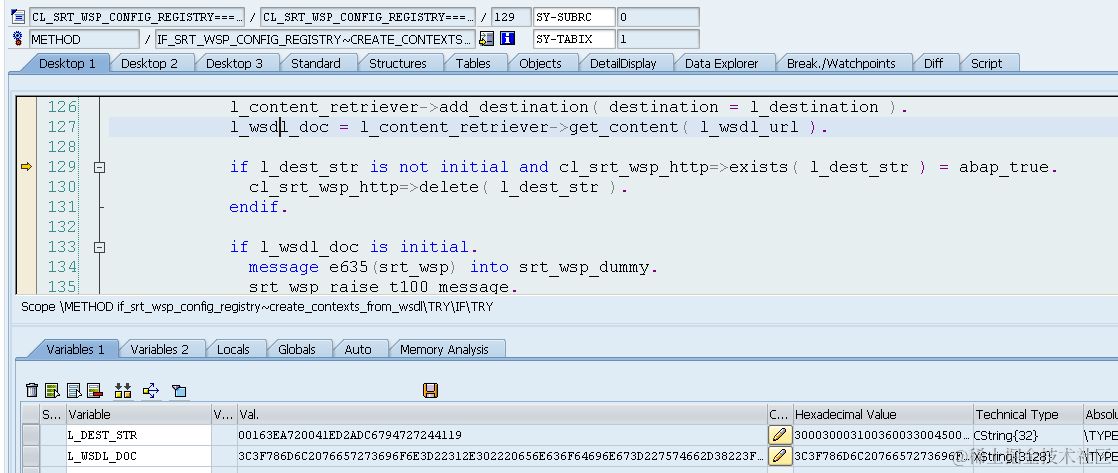Open the Standard tab

coord(315,63)
